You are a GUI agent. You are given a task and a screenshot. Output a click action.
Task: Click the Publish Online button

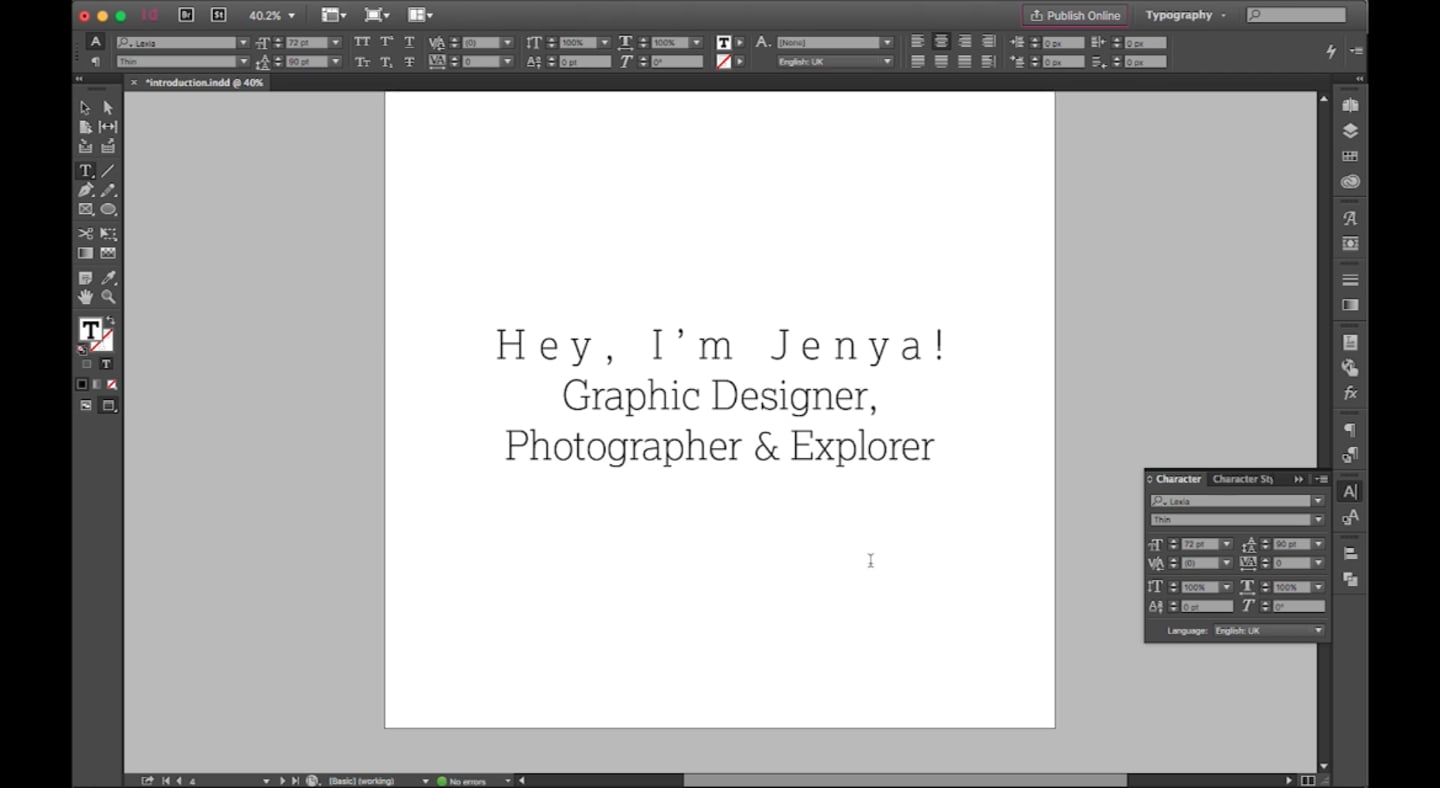tap(1074, 14)
